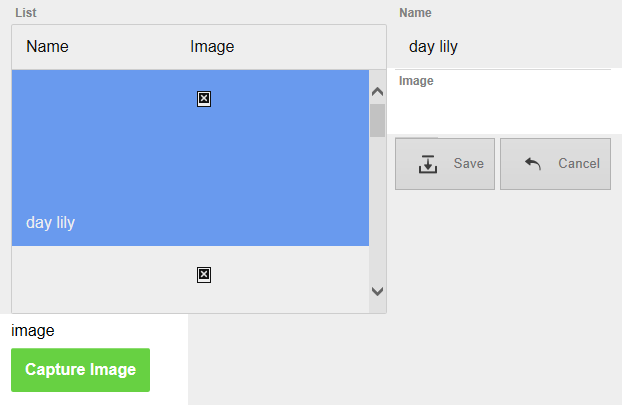This screenshot has height=405, width=622.
Task: Click the green Capture Image button
Action: coord(81,370)
